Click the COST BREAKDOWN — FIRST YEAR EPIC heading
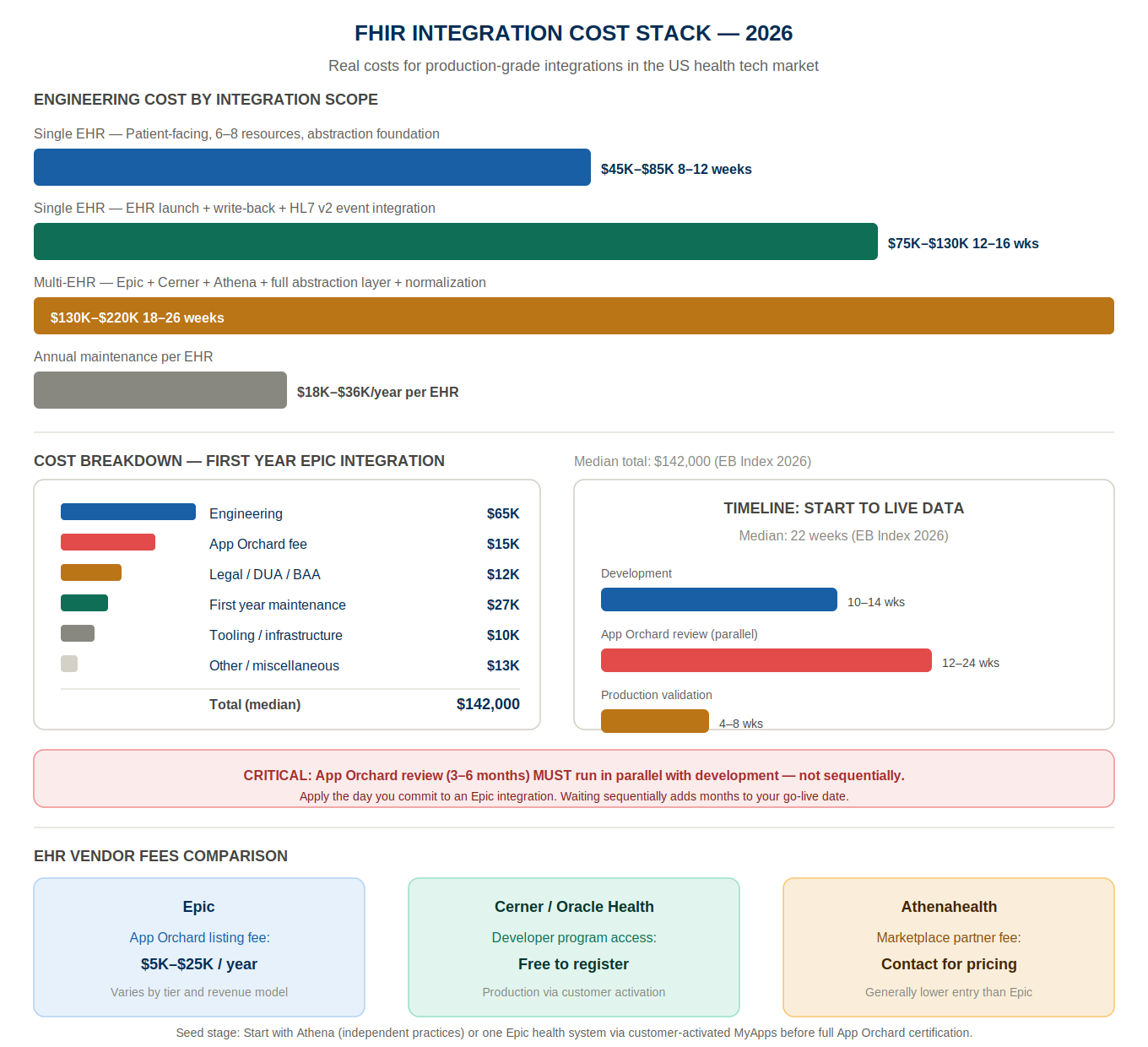The height and width of the screenshot is (1047, 1148). pyautogui.click(x=239, y=461)
